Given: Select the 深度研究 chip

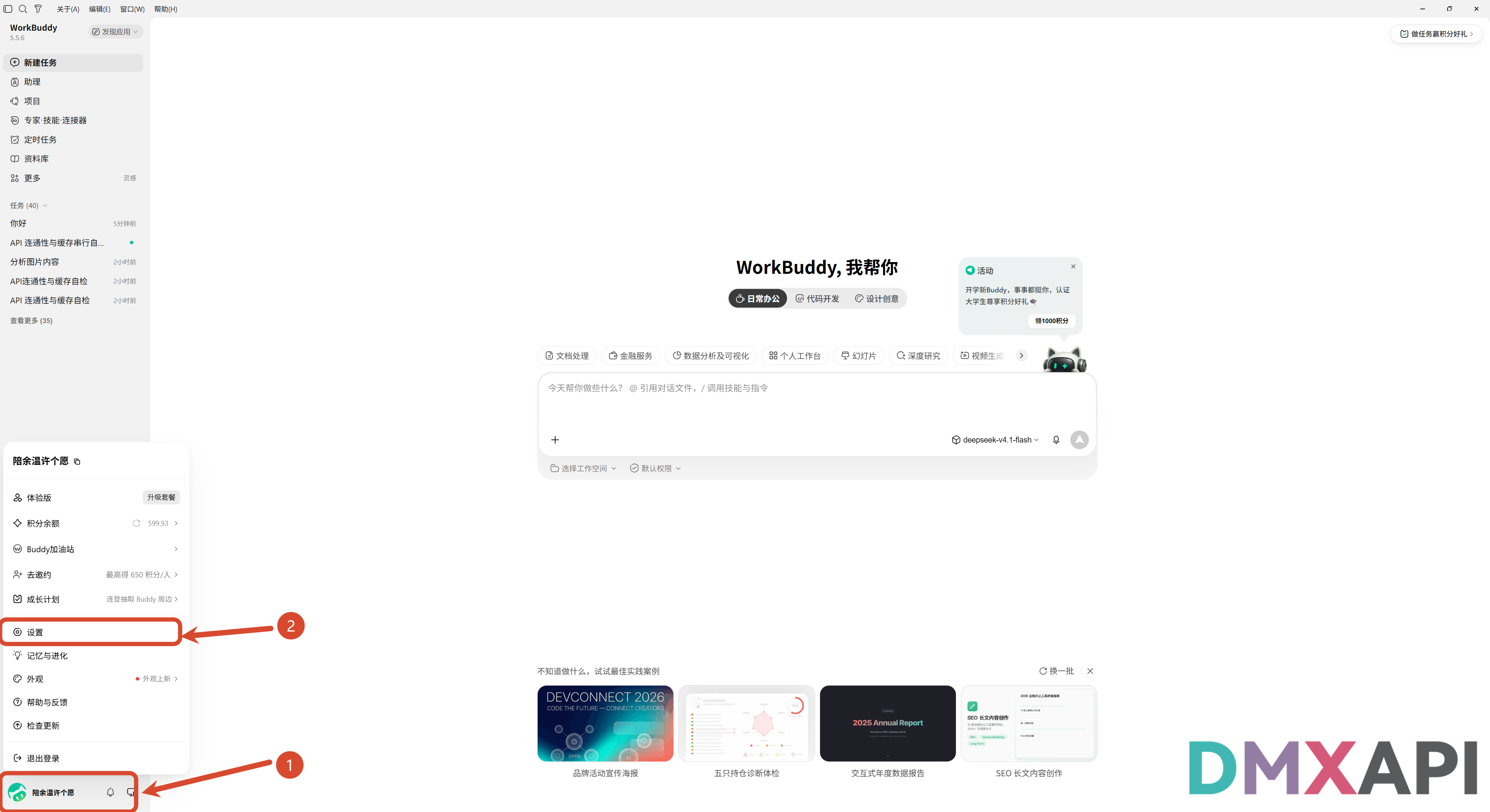Looking at the screenshot, I should click(x=919, y=356).
